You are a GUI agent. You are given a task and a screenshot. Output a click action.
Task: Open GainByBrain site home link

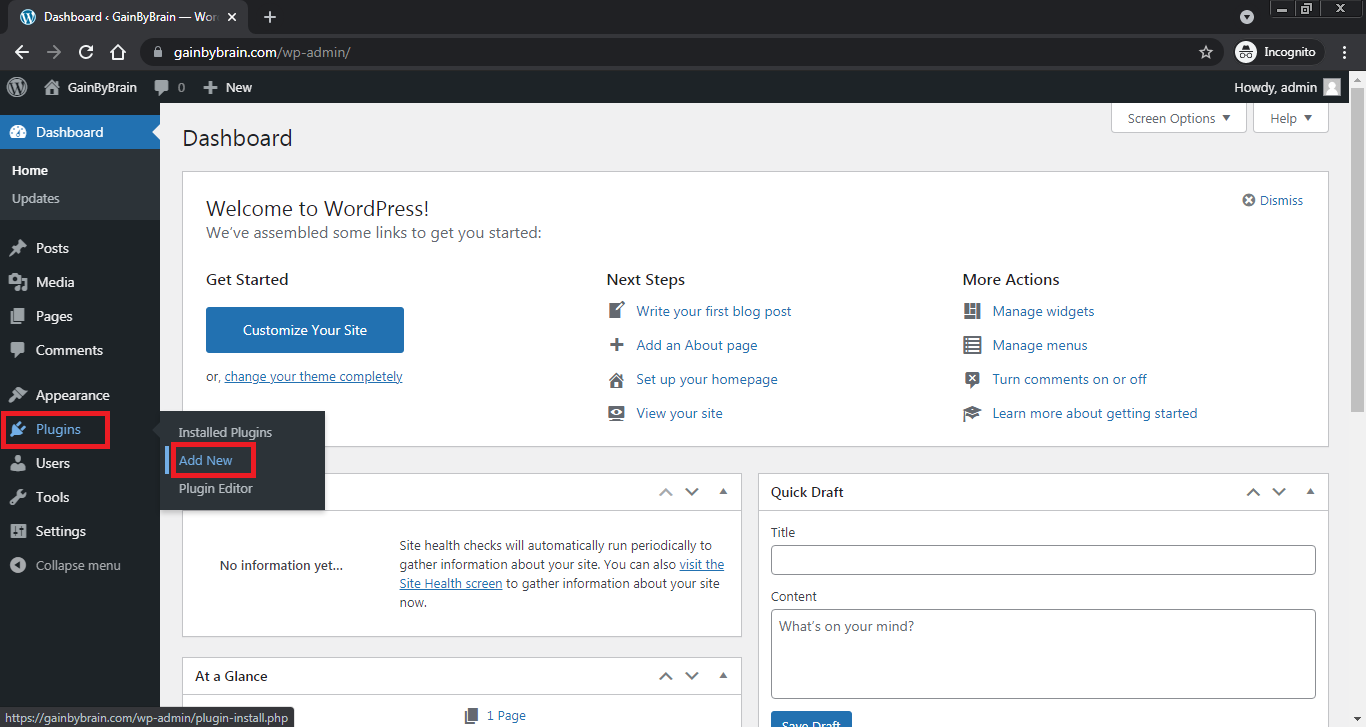(x=90, y=87)
